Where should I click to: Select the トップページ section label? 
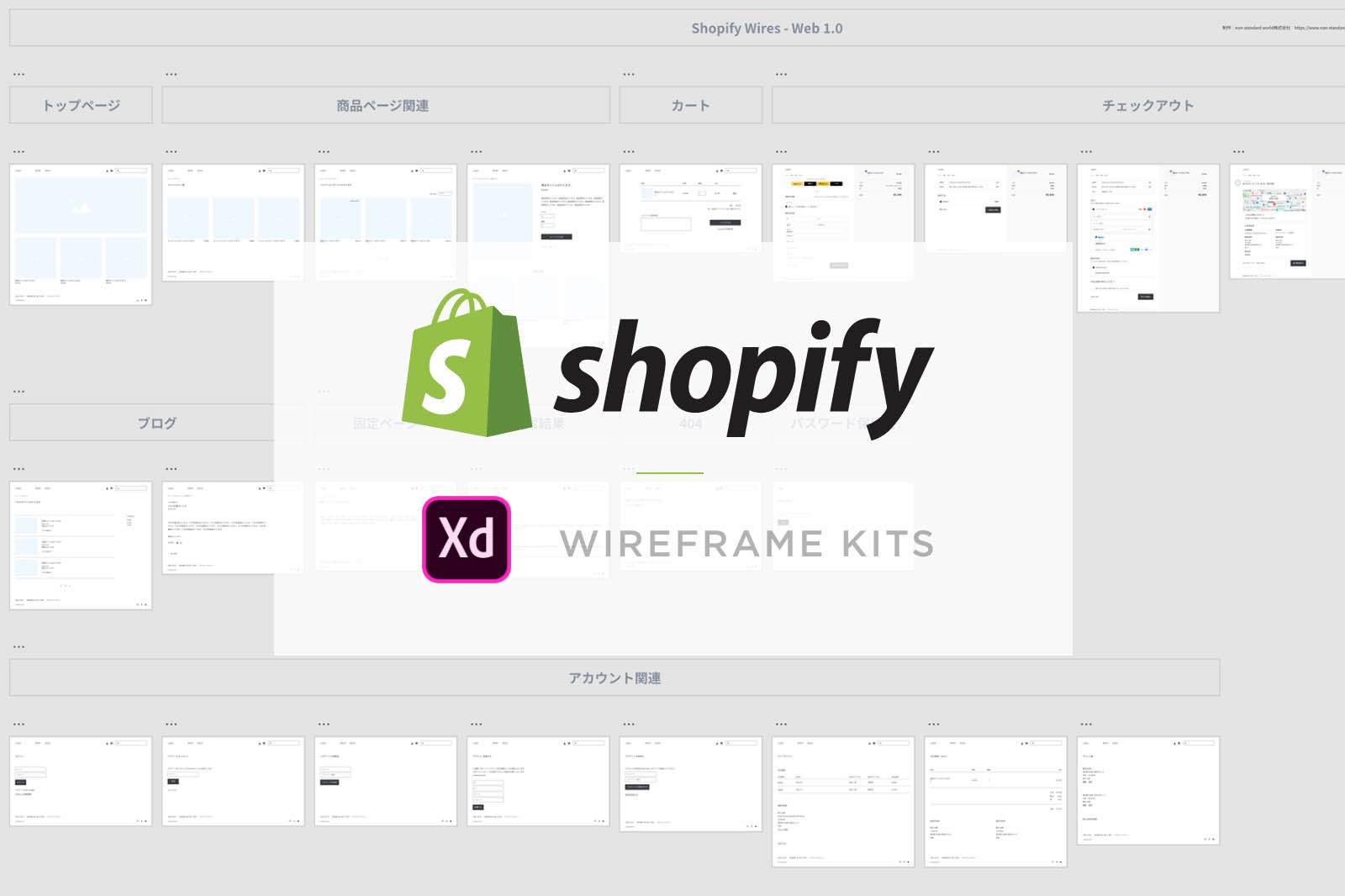[x=81, y=105]
